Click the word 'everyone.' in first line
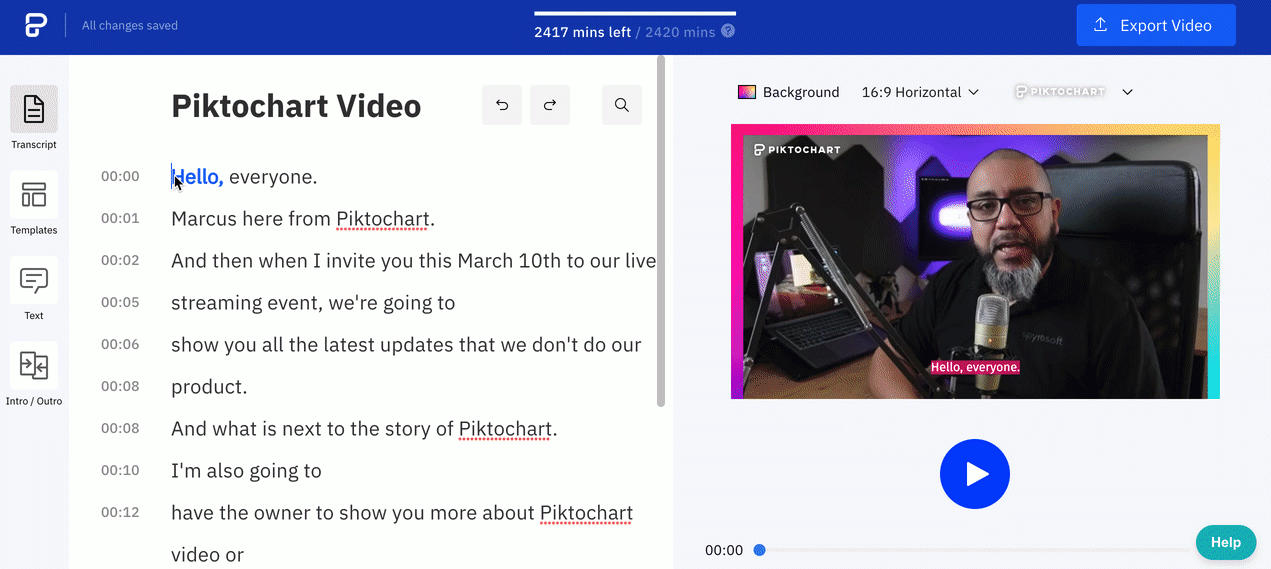 [x=273, y=177]
